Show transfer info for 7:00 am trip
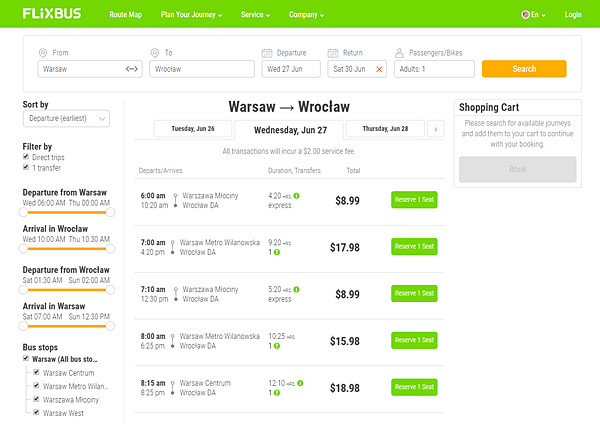The height and width of the screenshot is (424, 600). (277, 252)
